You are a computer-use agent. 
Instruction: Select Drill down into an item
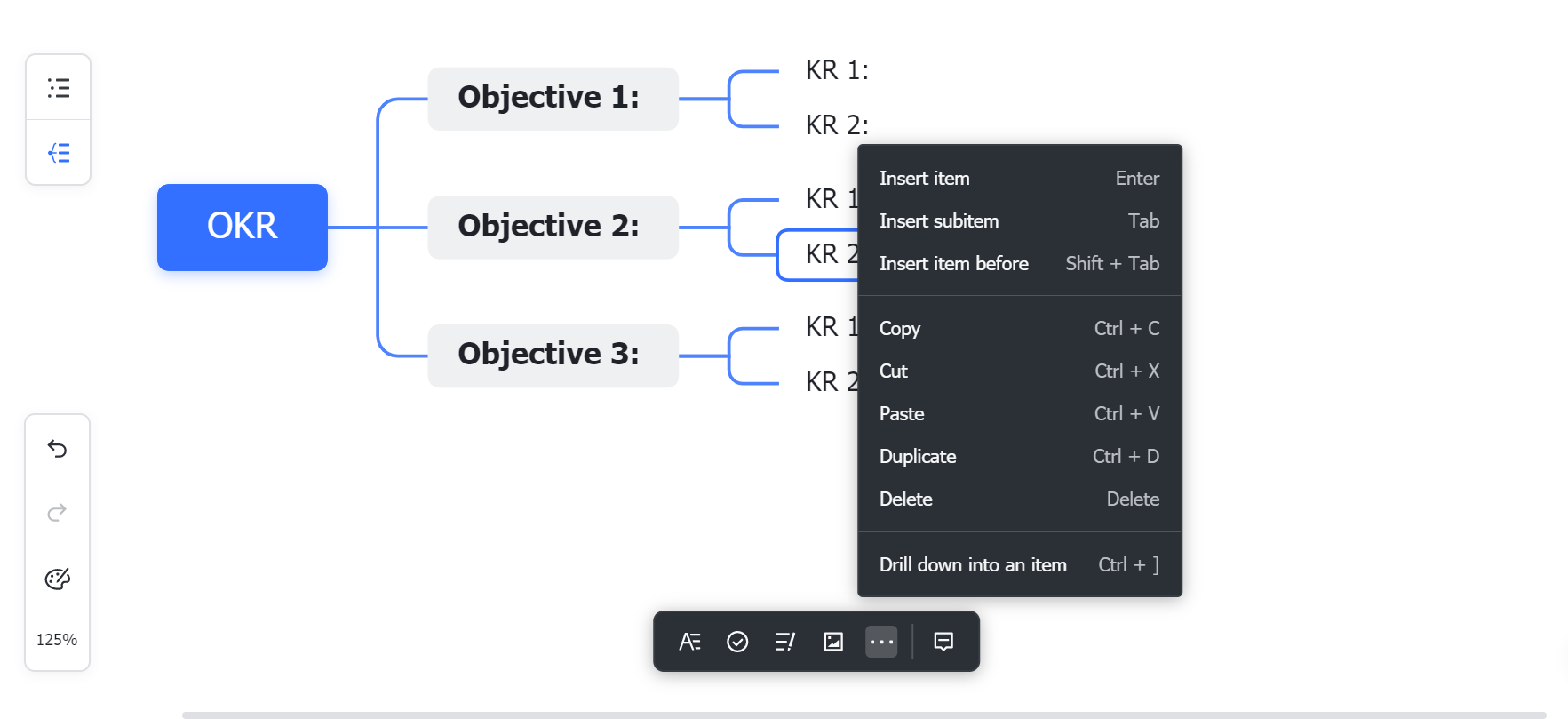click(x=972, y=564)
